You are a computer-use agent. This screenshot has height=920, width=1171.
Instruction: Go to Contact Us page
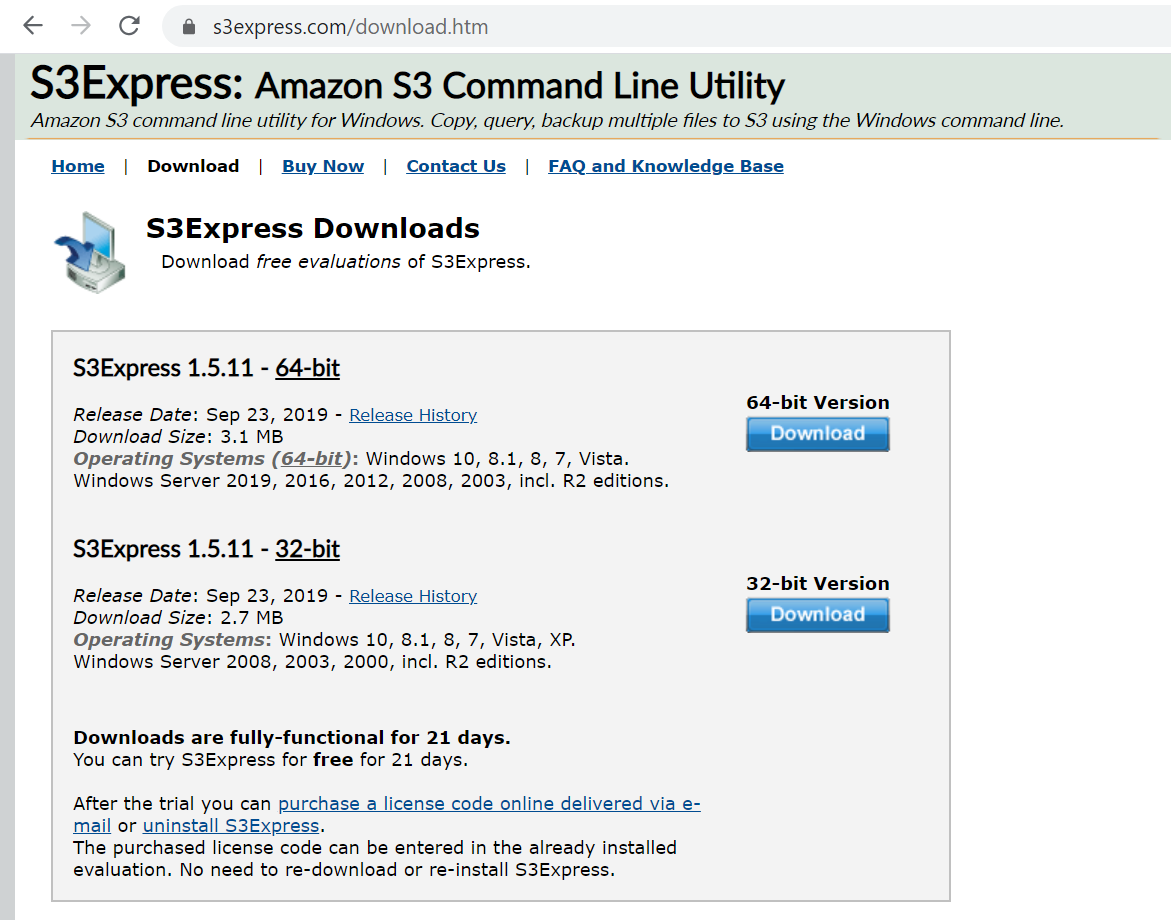click(x=456, y=166)
